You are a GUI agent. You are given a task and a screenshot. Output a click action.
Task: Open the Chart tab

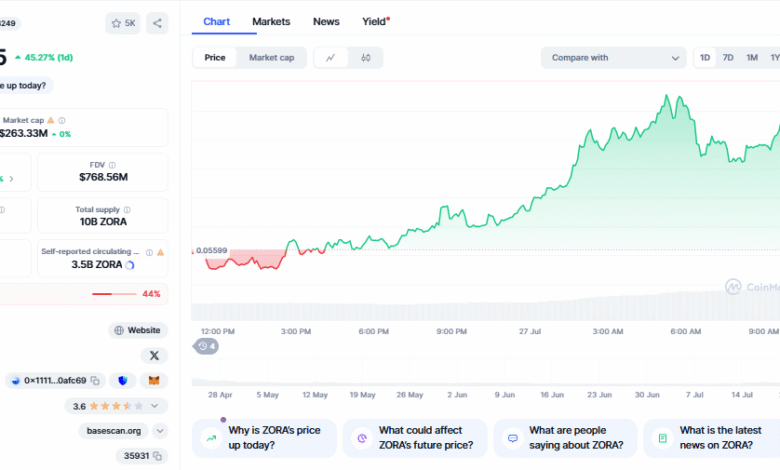click(216, 22)
